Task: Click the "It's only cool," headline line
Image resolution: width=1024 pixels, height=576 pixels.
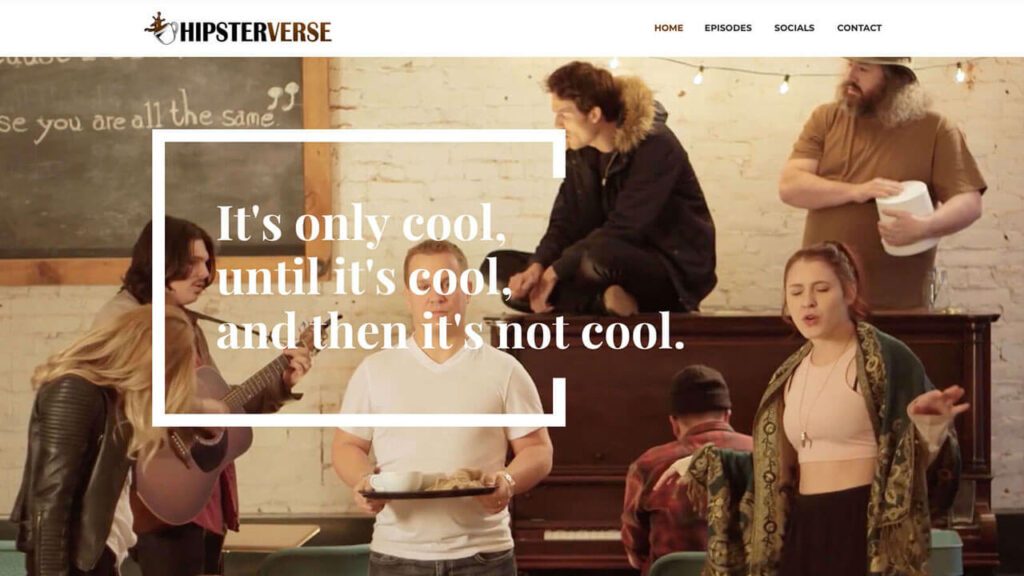Action: click(361, 225)
